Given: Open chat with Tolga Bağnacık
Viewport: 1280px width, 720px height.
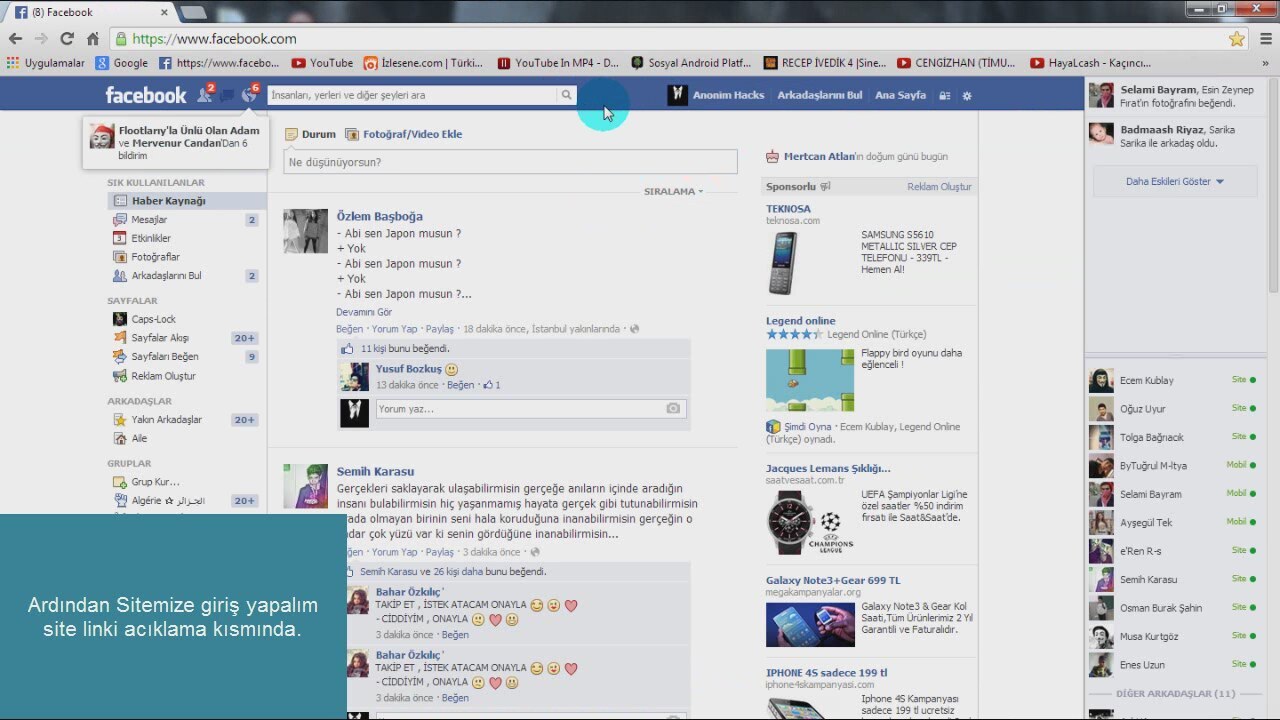Looking at the screenshot, I should pos(1173,437).
